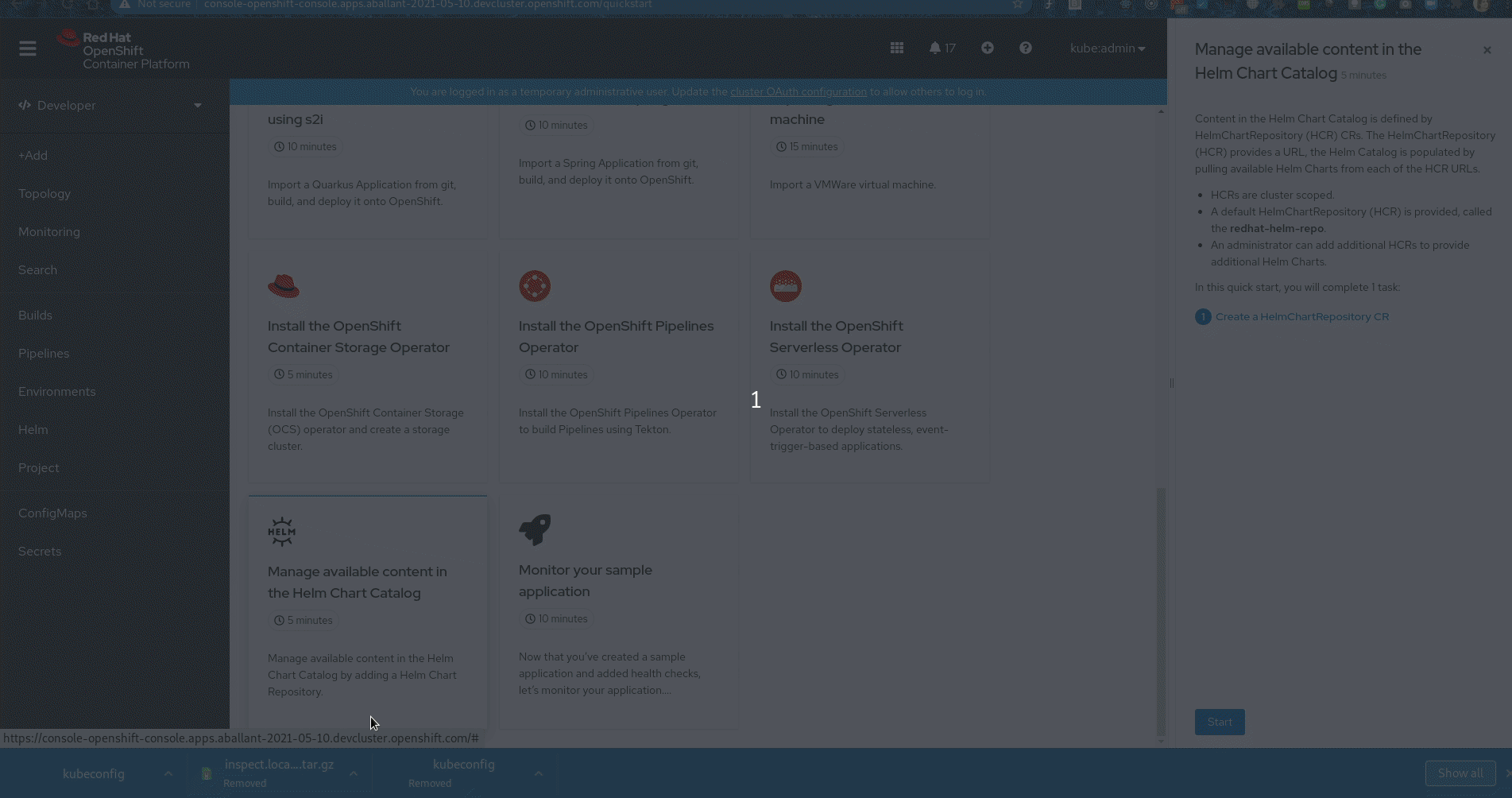Image resolution: width=1512 pixels, height=798 pixels.
Task: Click the inspect.loca...tar.gz file icon
Action: click(207, 773)
